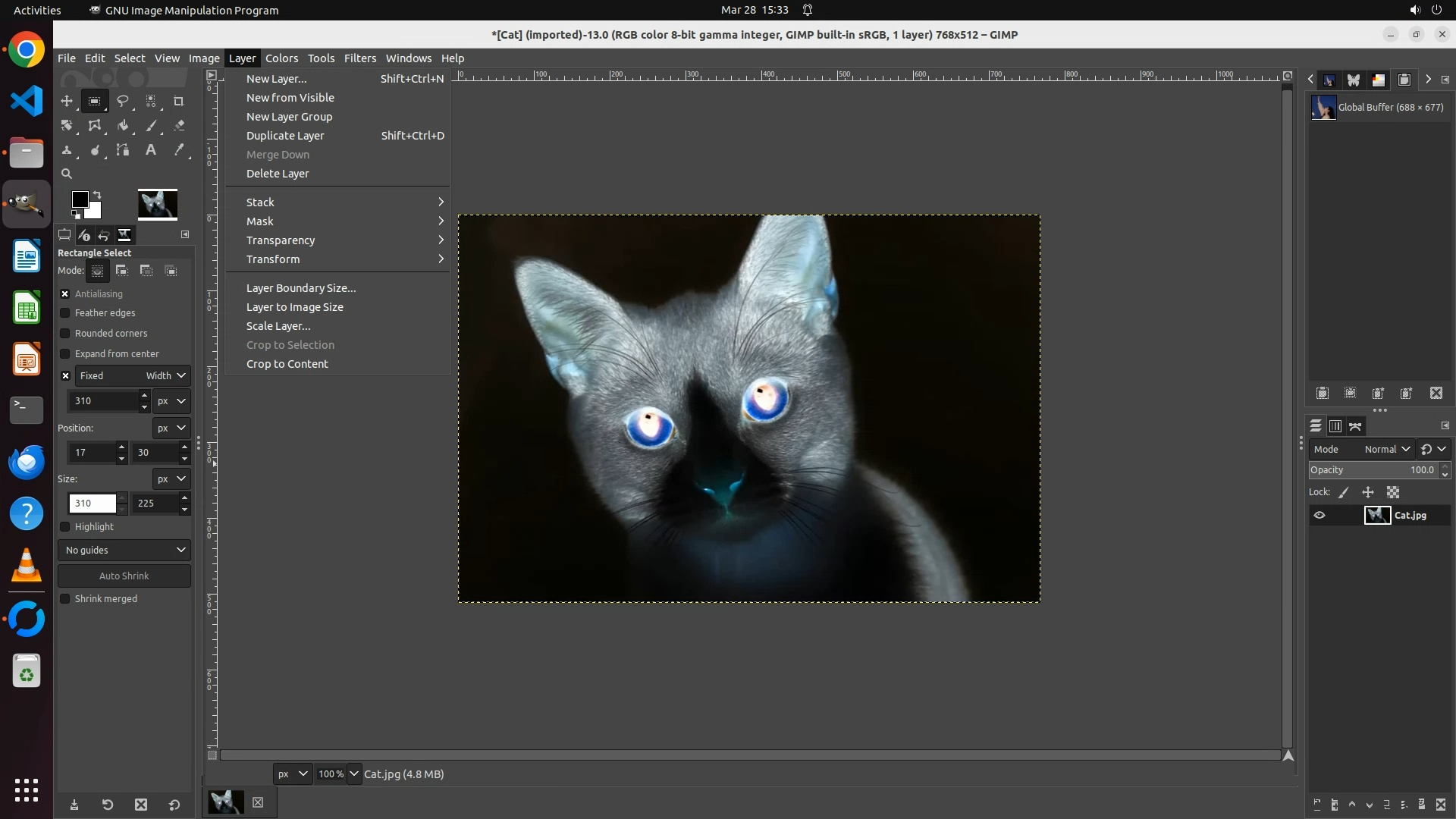Open the No guides dropdown
This screenshot has height=819, width=1456.
click(124, 551)
